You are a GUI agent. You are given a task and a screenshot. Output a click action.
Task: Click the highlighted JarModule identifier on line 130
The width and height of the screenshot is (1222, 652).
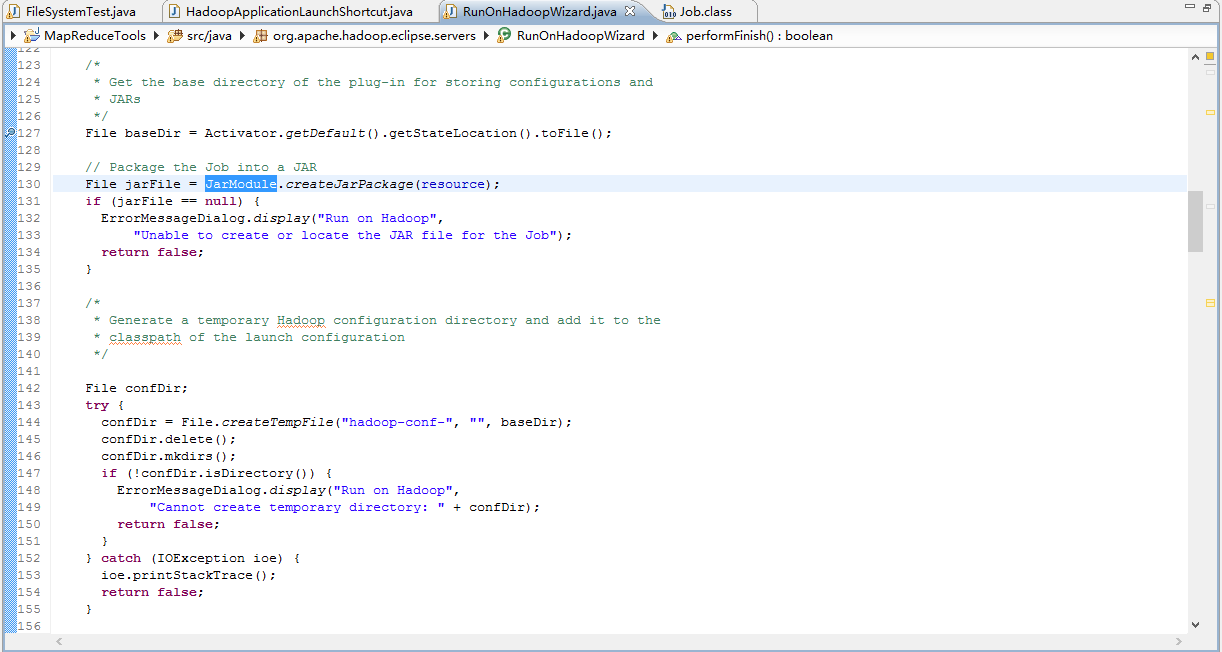tap(241, 184)
